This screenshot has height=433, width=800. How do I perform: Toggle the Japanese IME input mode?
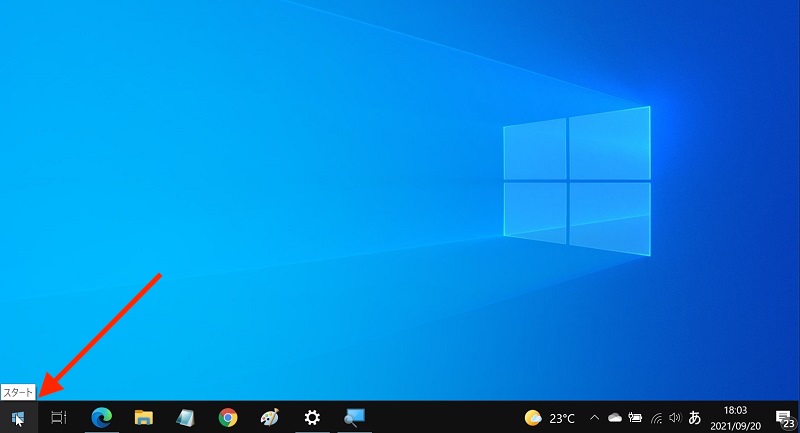tap(695, 417)
